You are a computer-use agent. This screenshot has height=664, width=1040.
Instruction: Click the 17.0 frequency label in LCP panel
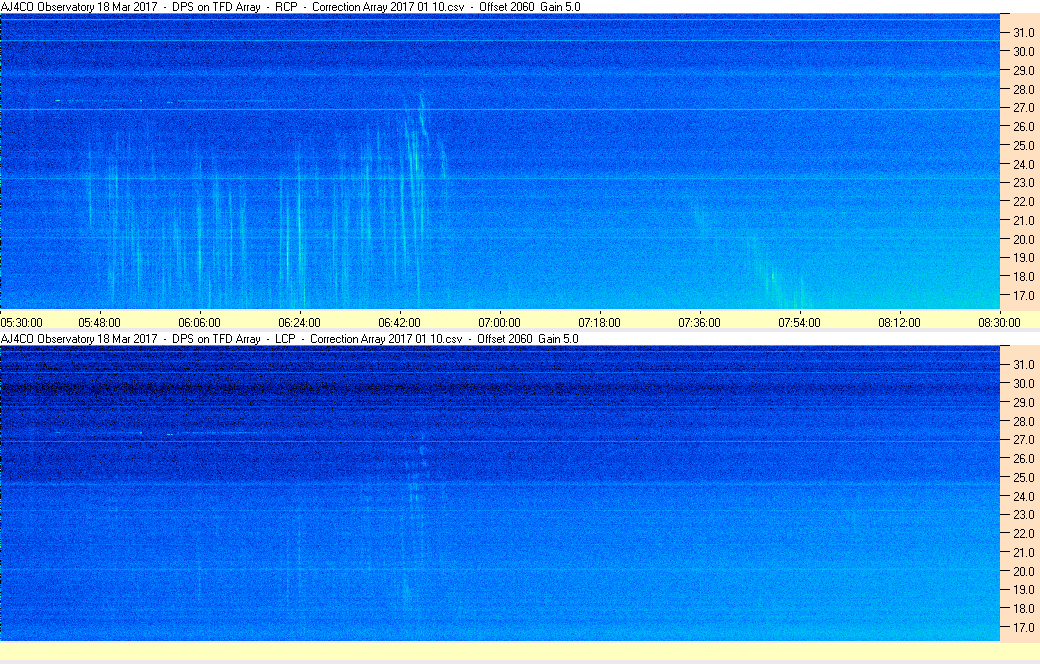tap(1023, 628)
